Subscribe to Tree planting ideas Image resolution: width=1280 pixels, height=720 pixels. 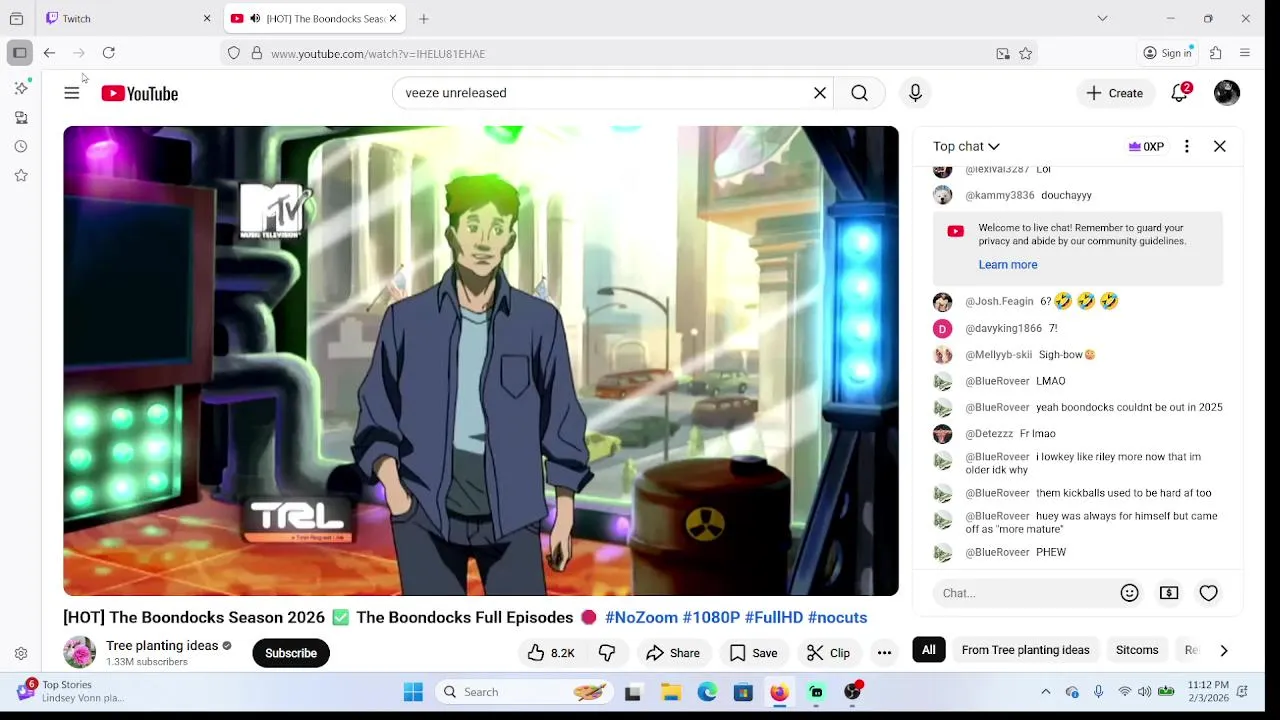[x=291, y=653]
